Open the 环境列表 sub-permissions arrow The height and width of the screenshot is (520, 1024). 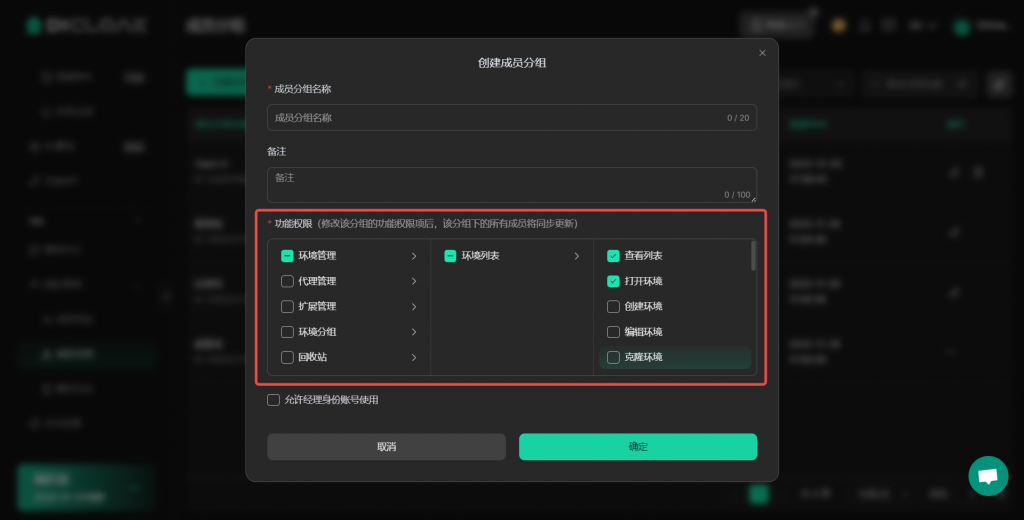576,256
